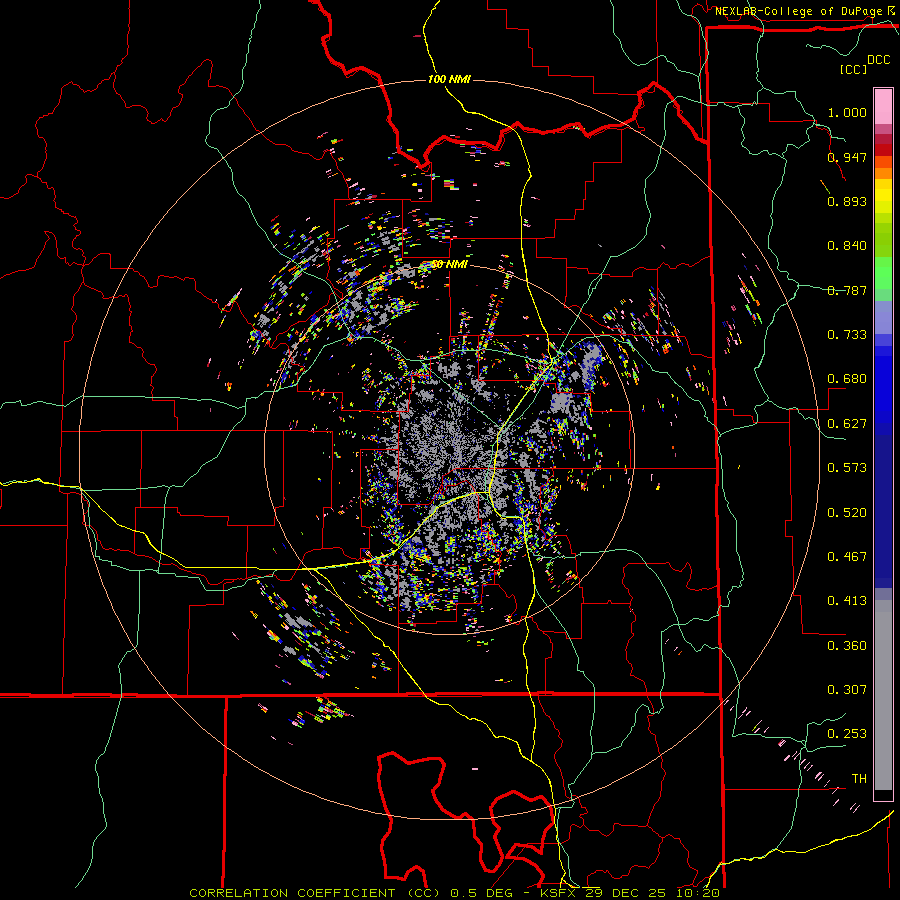
Task: Click the 0.840 scale value
Action: pyautogui.click(x=847, y=246)
